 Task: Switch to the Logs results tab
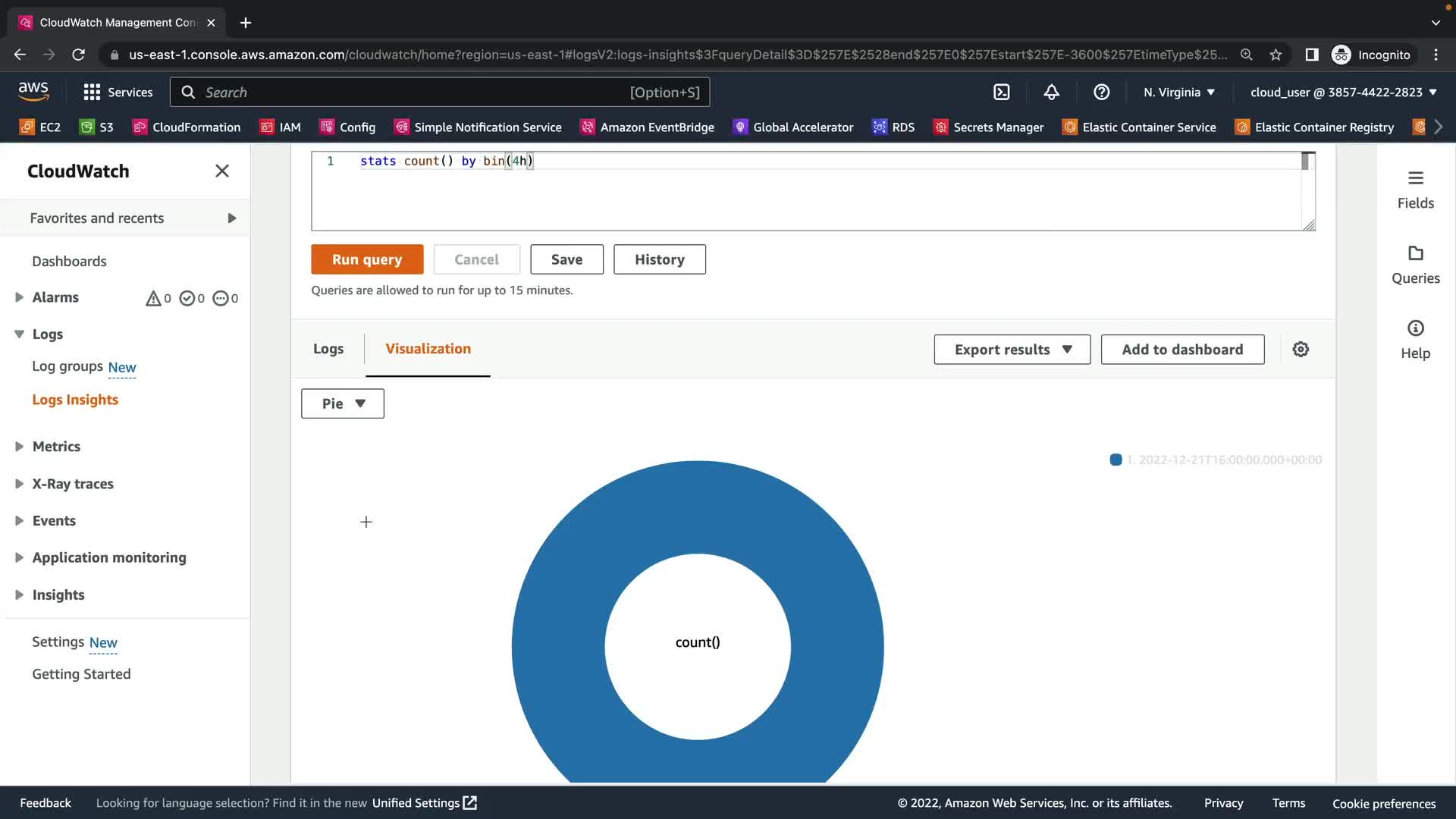tap(328, 349)
